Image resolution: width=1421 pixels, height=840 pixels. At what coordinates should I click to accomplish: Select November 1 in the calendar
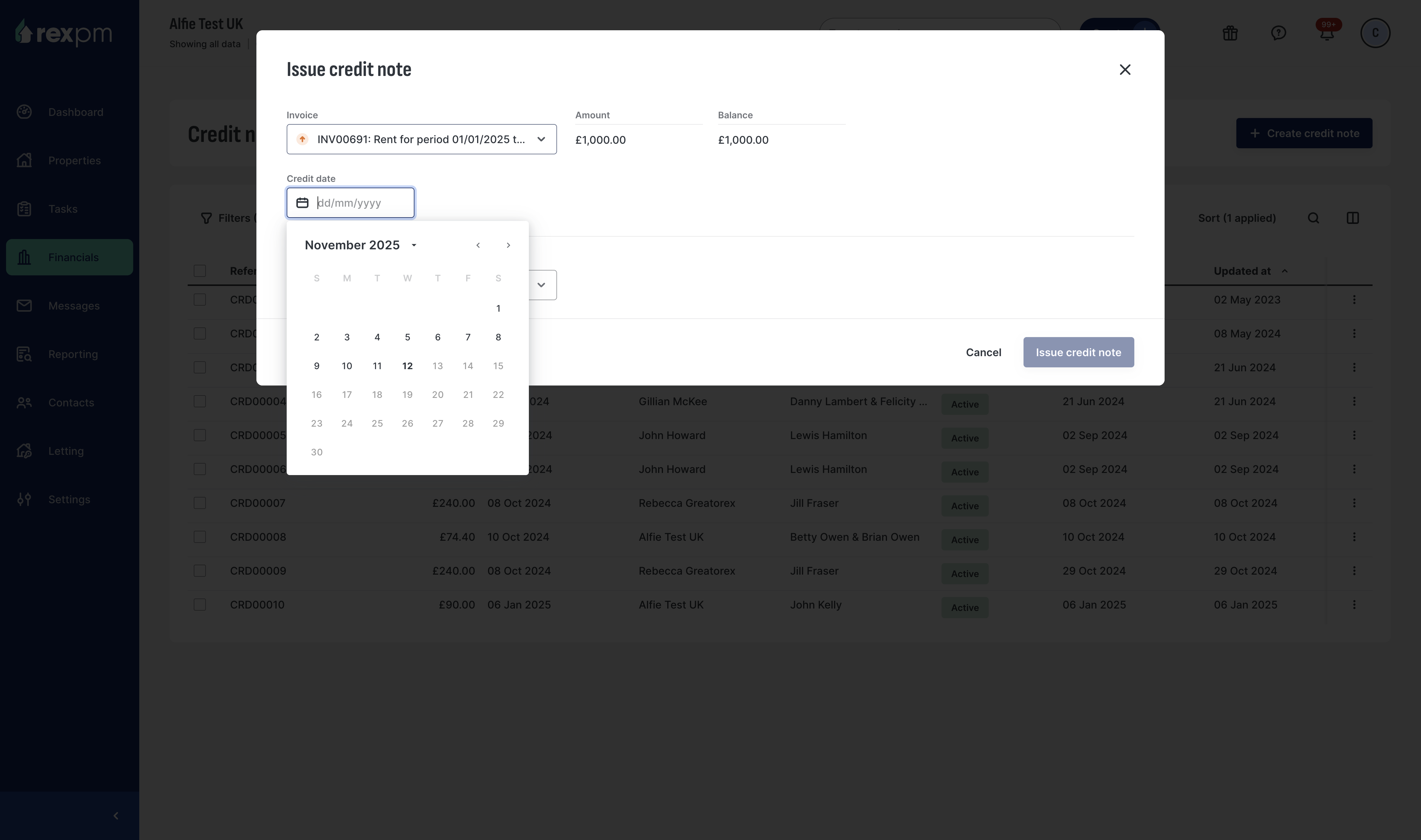tap(498, 308)
